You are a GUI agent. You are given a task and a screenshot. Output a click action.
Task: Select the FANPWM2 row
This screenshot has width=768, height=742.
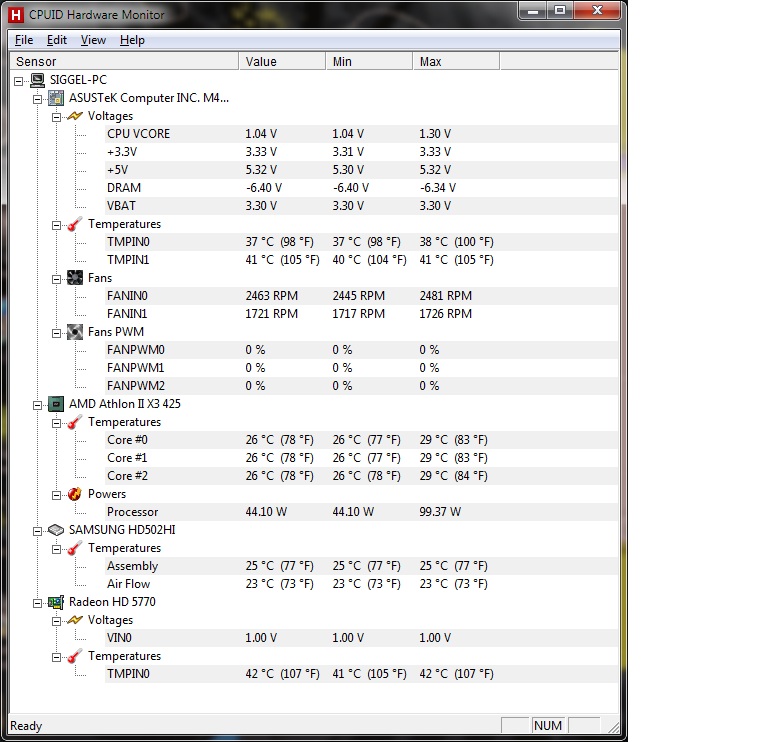361,386
